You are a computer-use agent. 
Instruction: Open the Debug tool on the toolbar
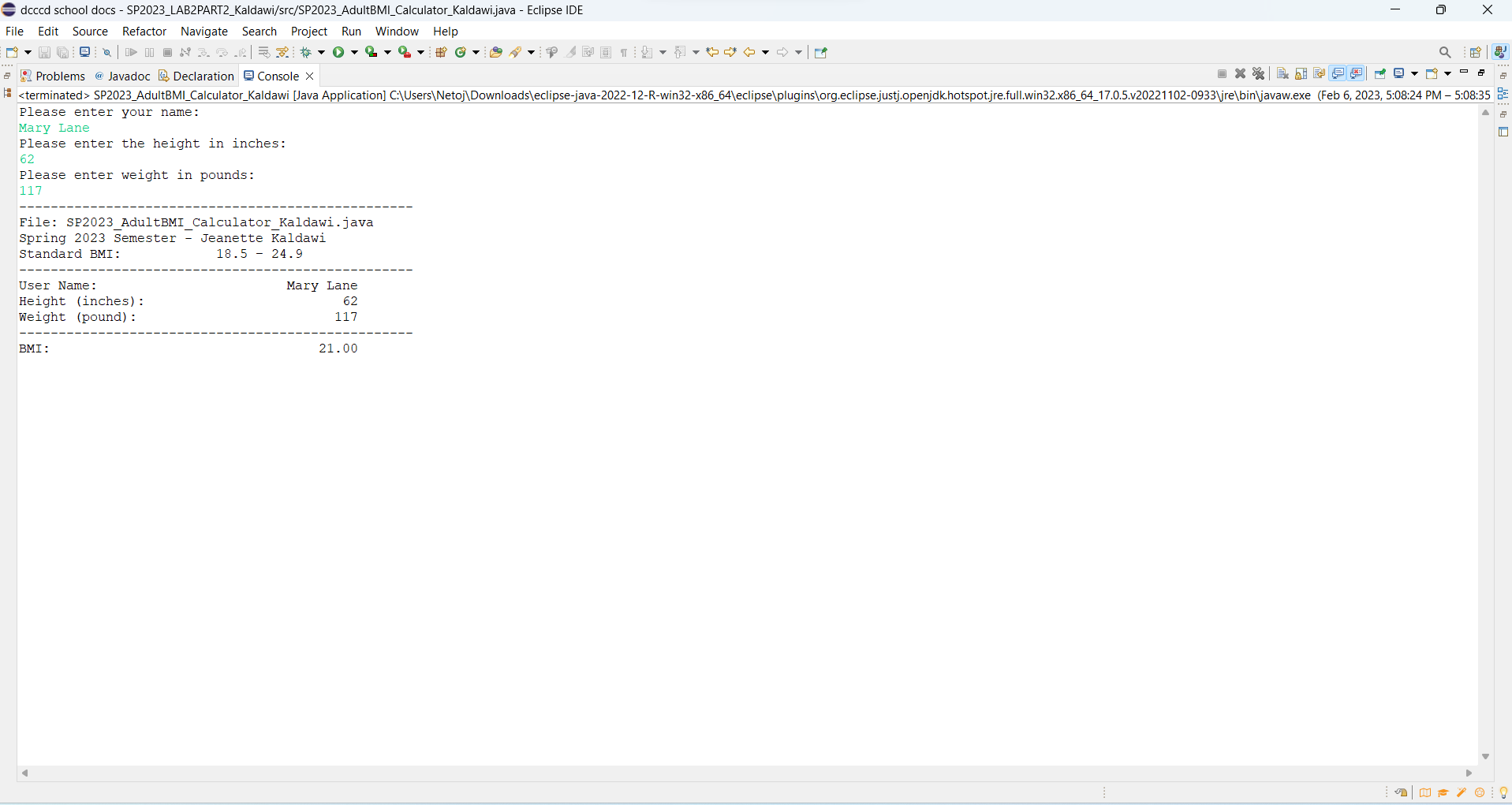306,52
